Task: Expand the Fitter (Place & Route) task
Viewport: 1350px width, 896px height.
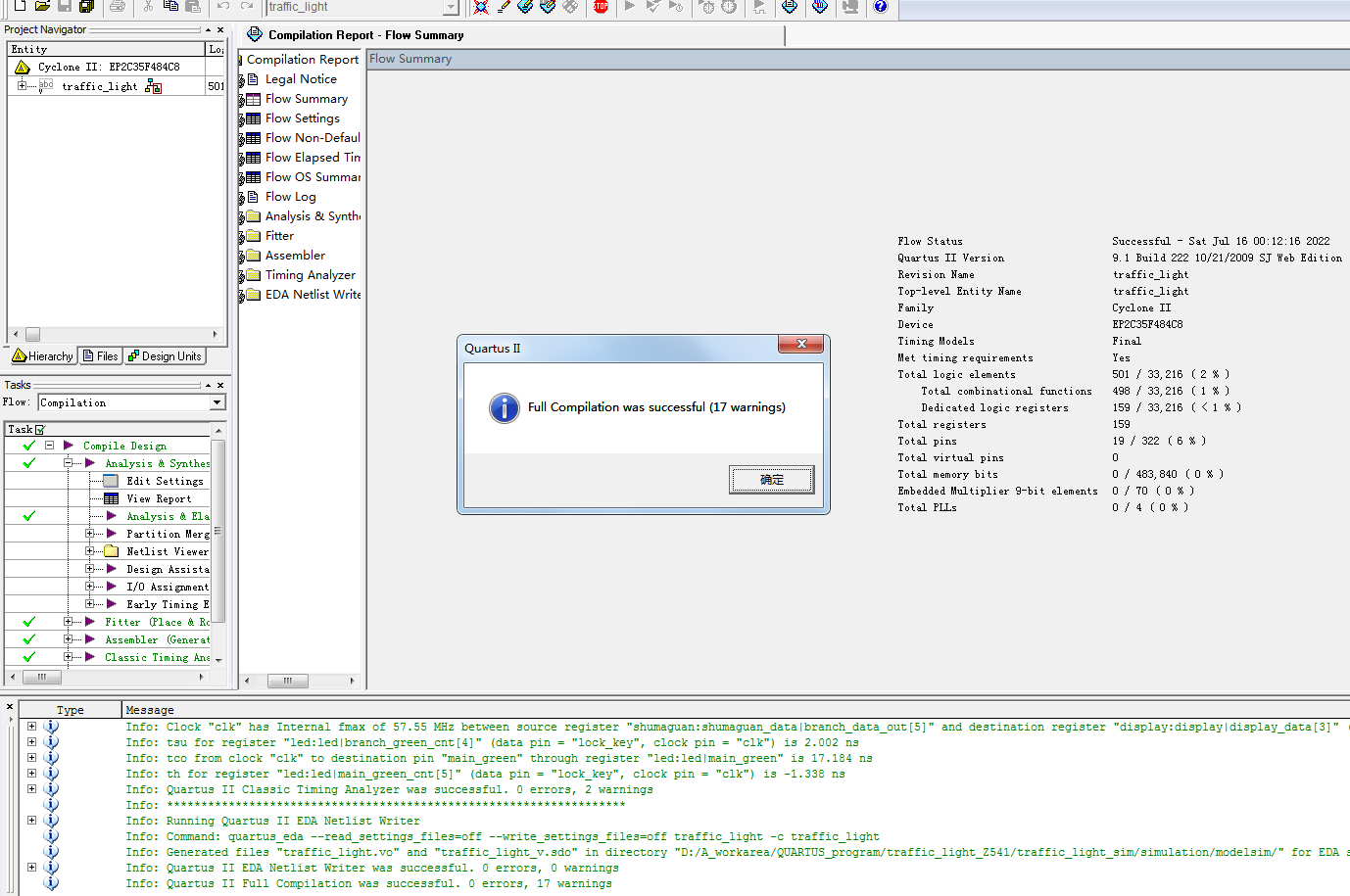Action: coord(69,622)
